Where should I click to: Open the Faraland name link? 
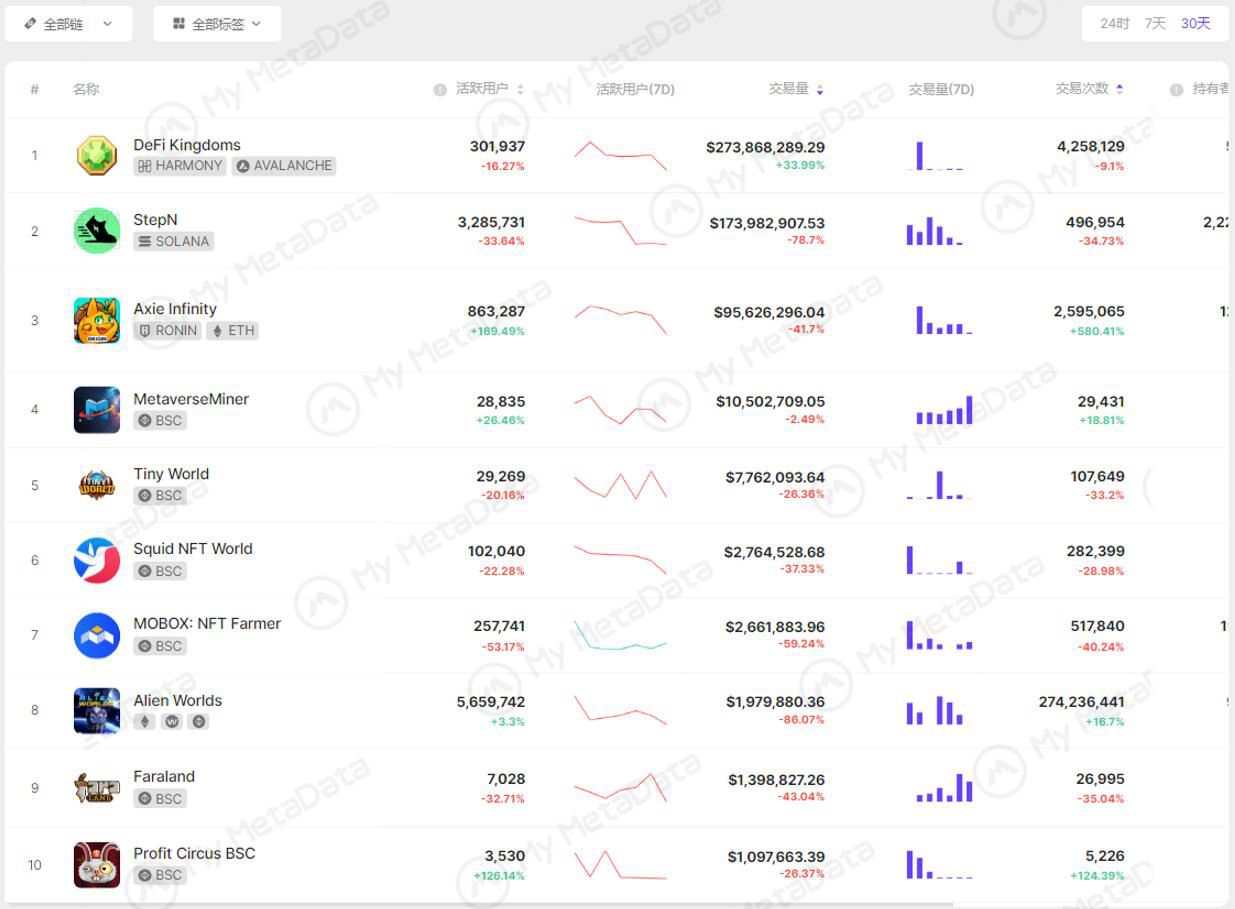click(164, 777)
